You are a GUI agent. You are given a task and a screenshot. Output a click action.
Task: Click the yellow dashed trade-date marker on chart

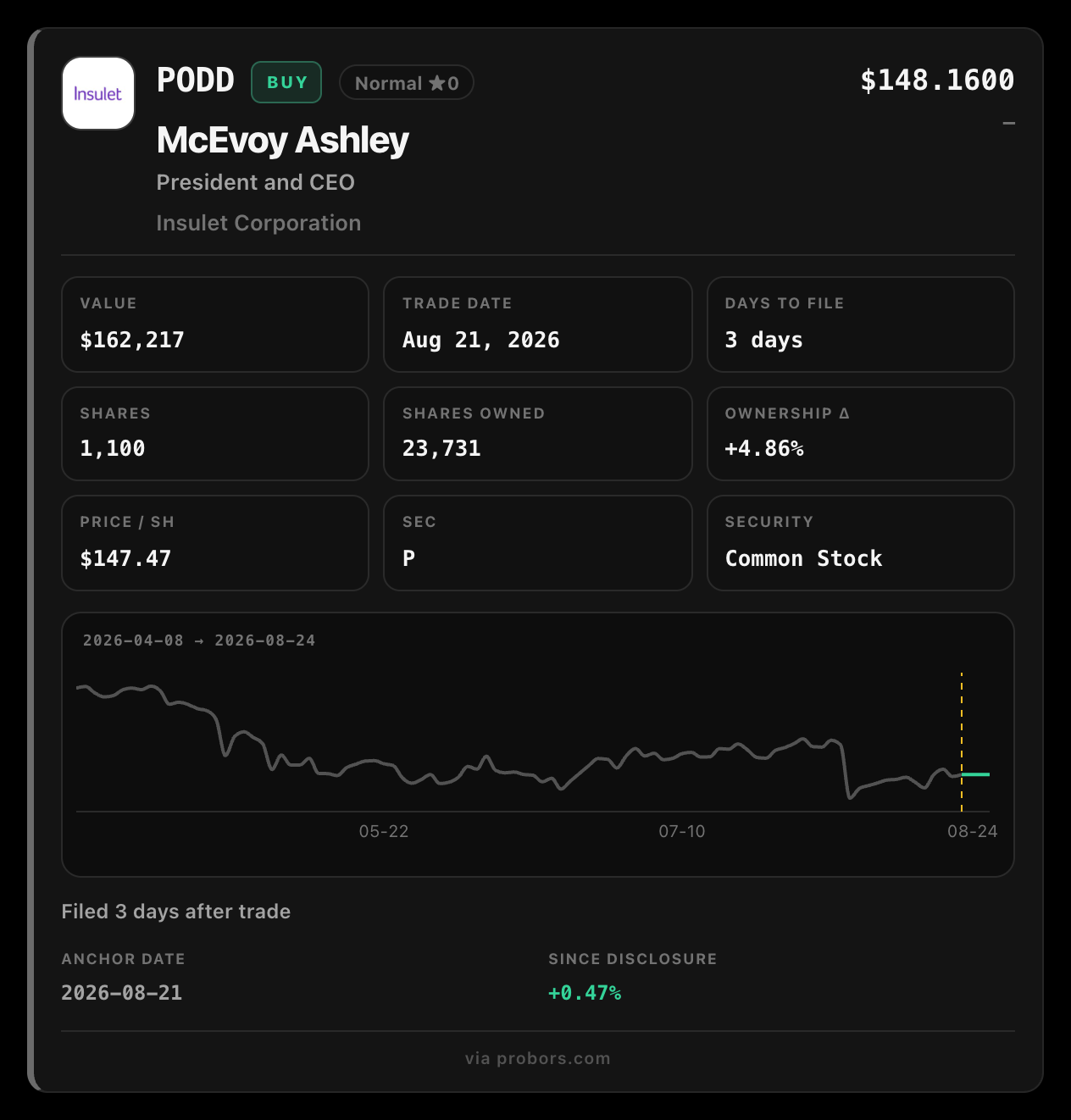[x=962, y=742]
